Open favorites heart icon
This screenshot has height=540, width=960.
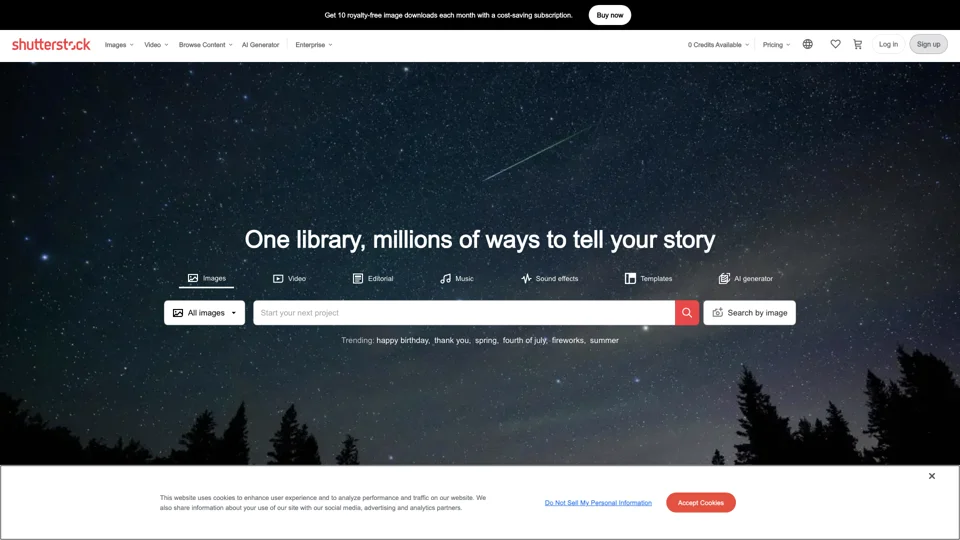point(835,44)
